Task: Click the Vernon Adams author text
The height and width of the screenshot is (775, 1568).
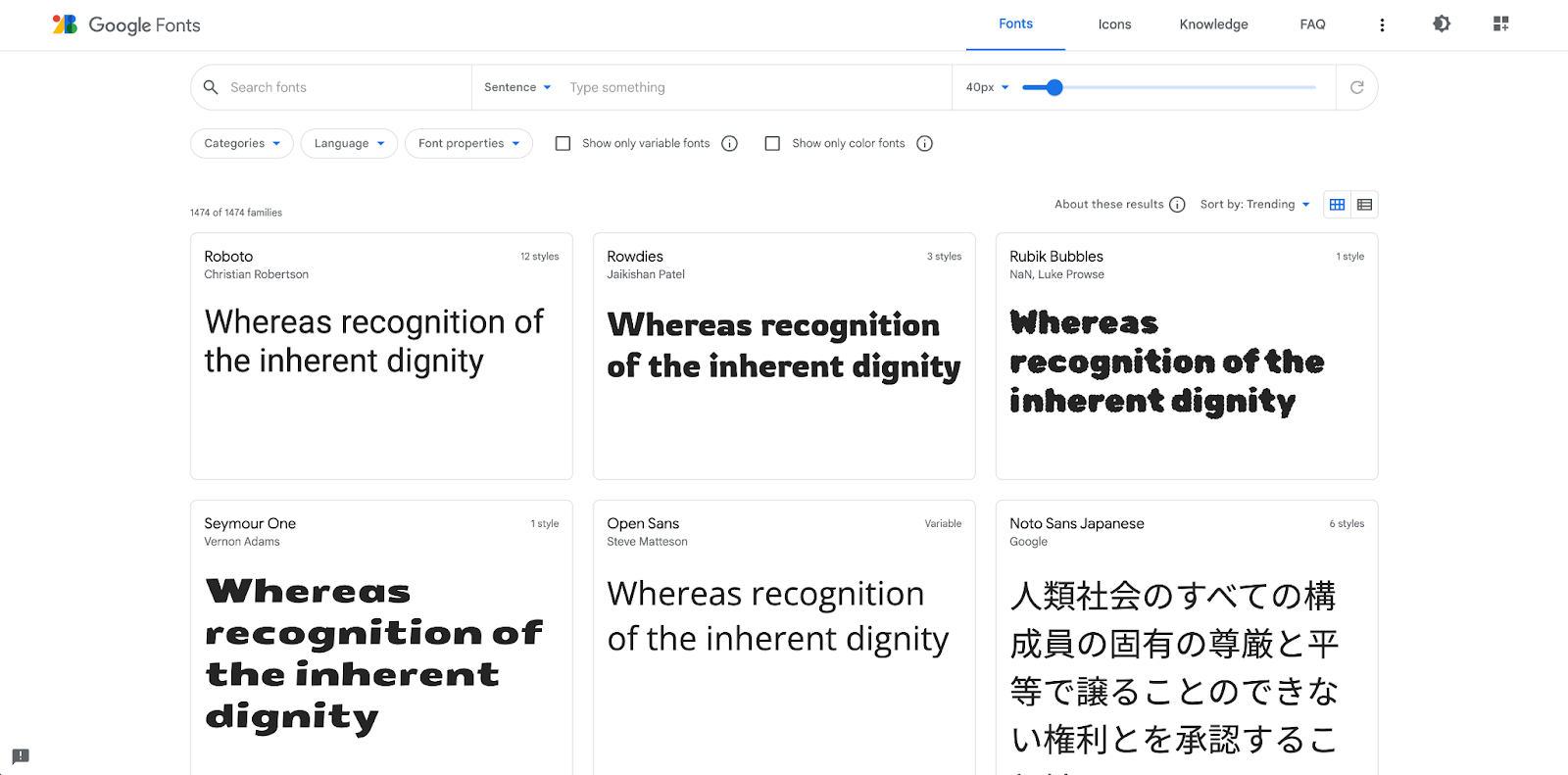Action: (242, 542)
